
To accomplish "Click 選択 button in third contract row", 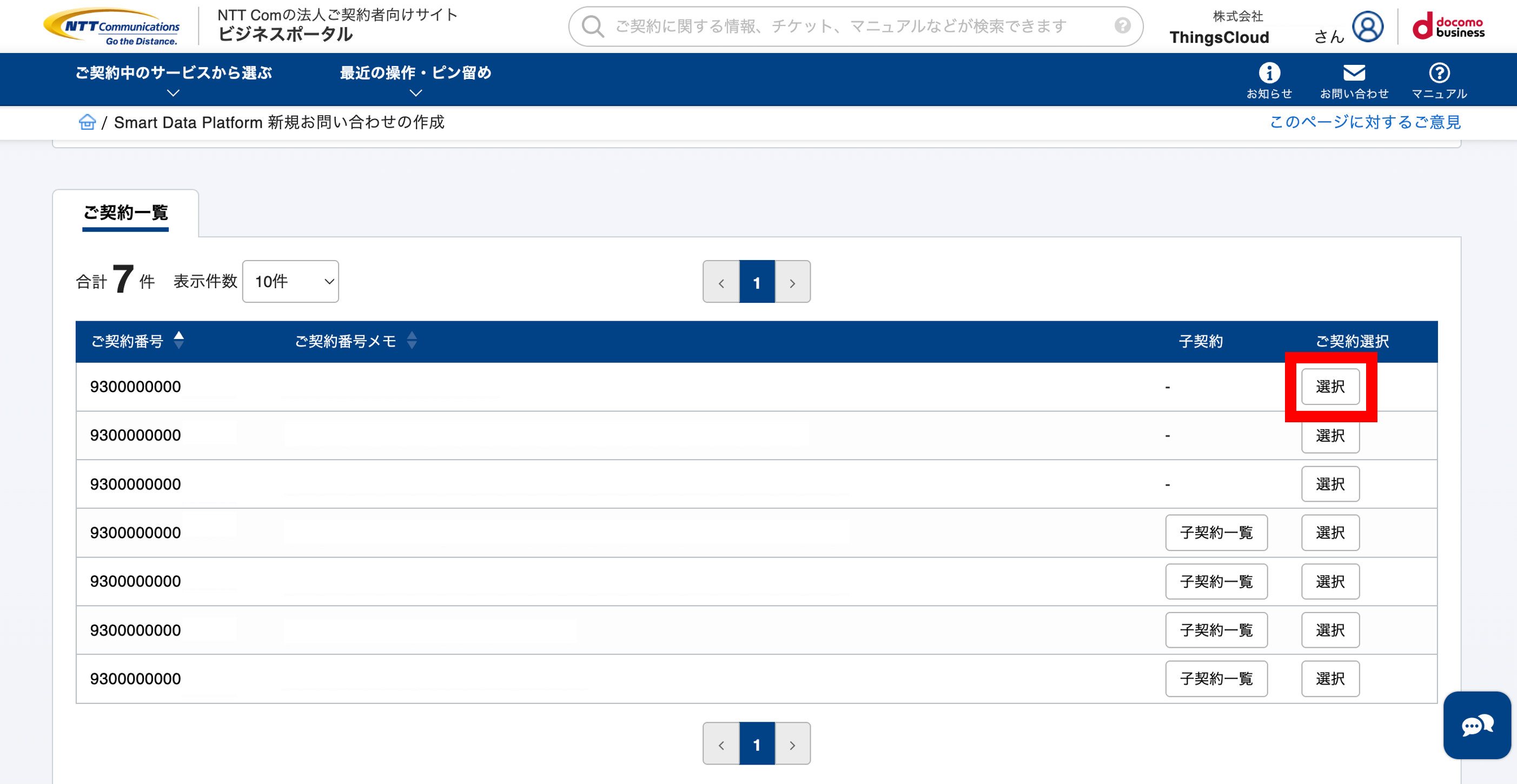I will [x=1330, y=484].
